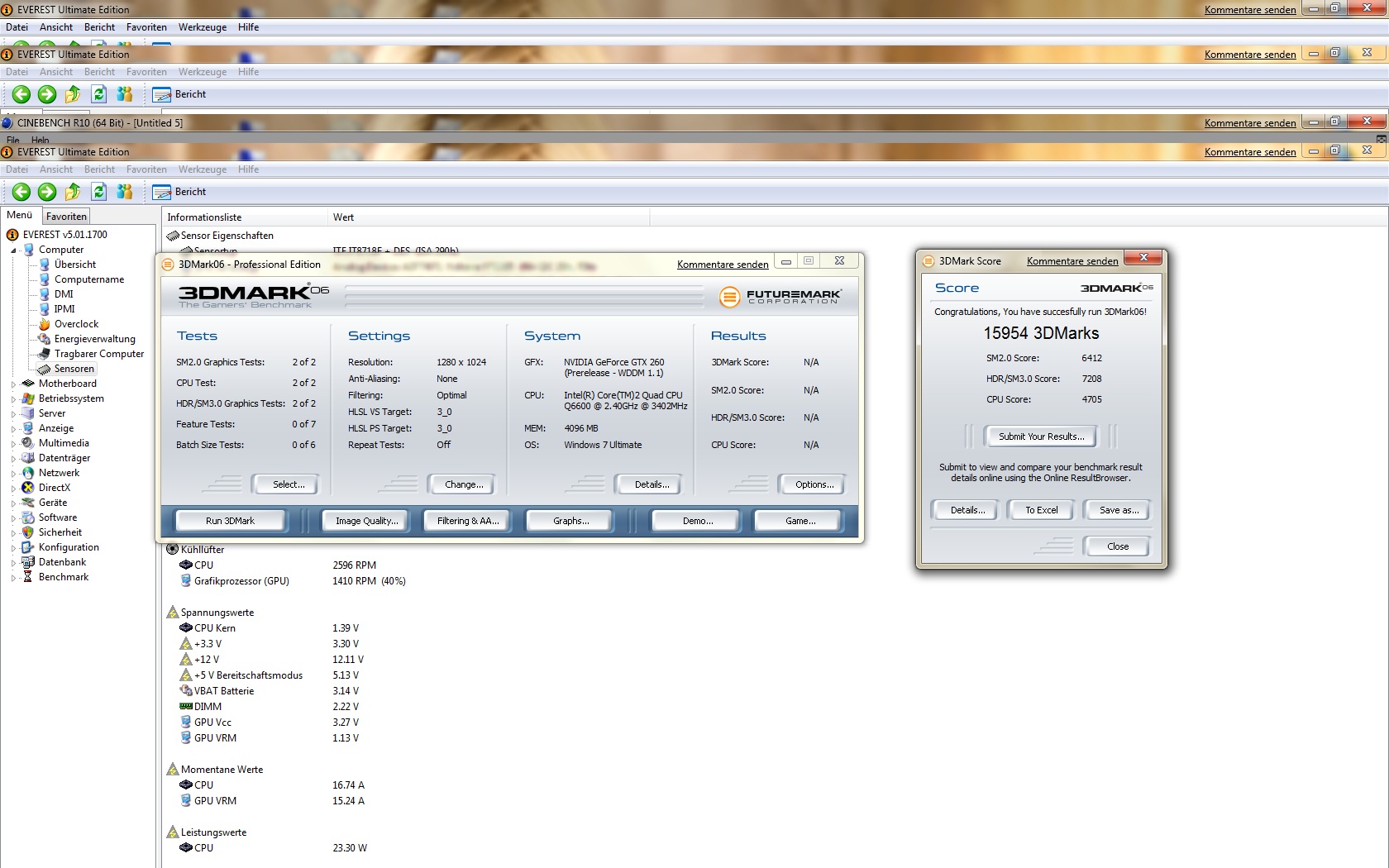Click the Up folder icon in front EVEREST toolbar
The image size is (1389, 868).
tap(73, 192)
